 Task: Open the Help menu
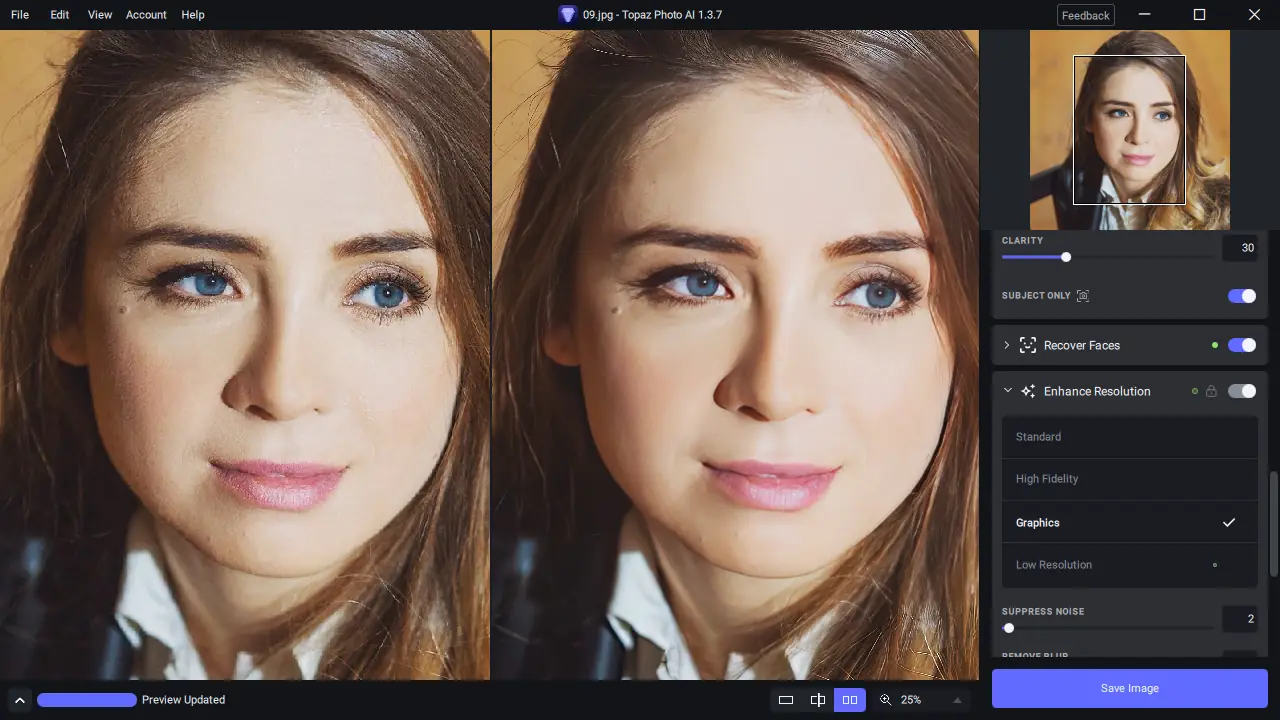pos(193,15)
